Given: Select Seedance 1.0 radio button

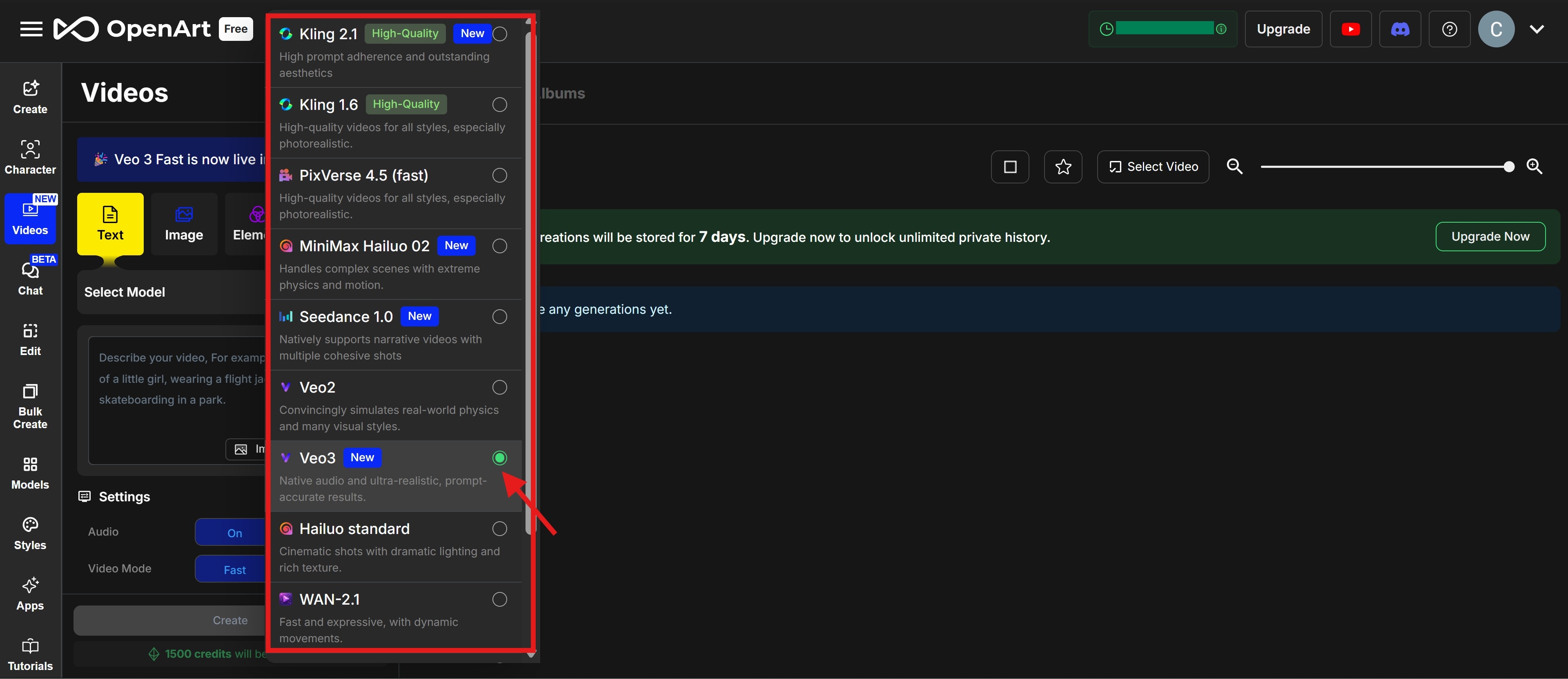Looking at the screenshot, I should pyautogui.click(x=500, y=316).
